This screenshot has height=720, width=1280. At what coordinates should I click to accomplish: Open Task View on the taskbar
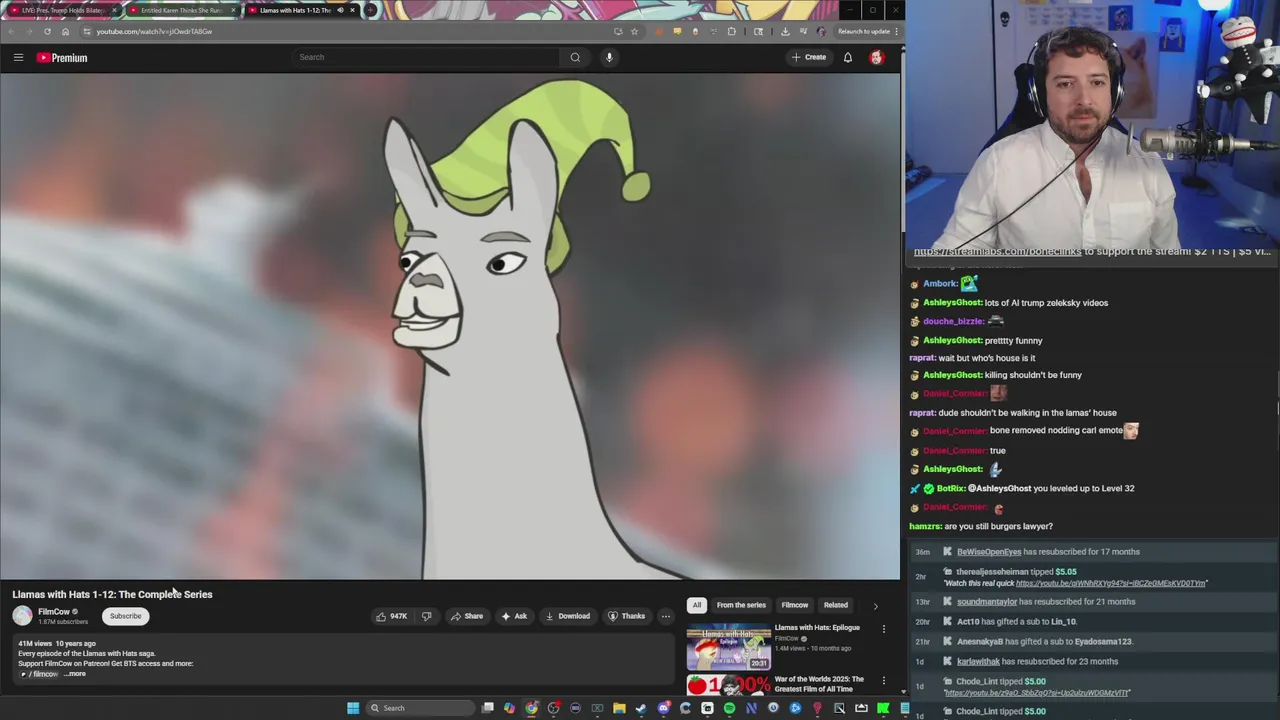click(488, 708)
